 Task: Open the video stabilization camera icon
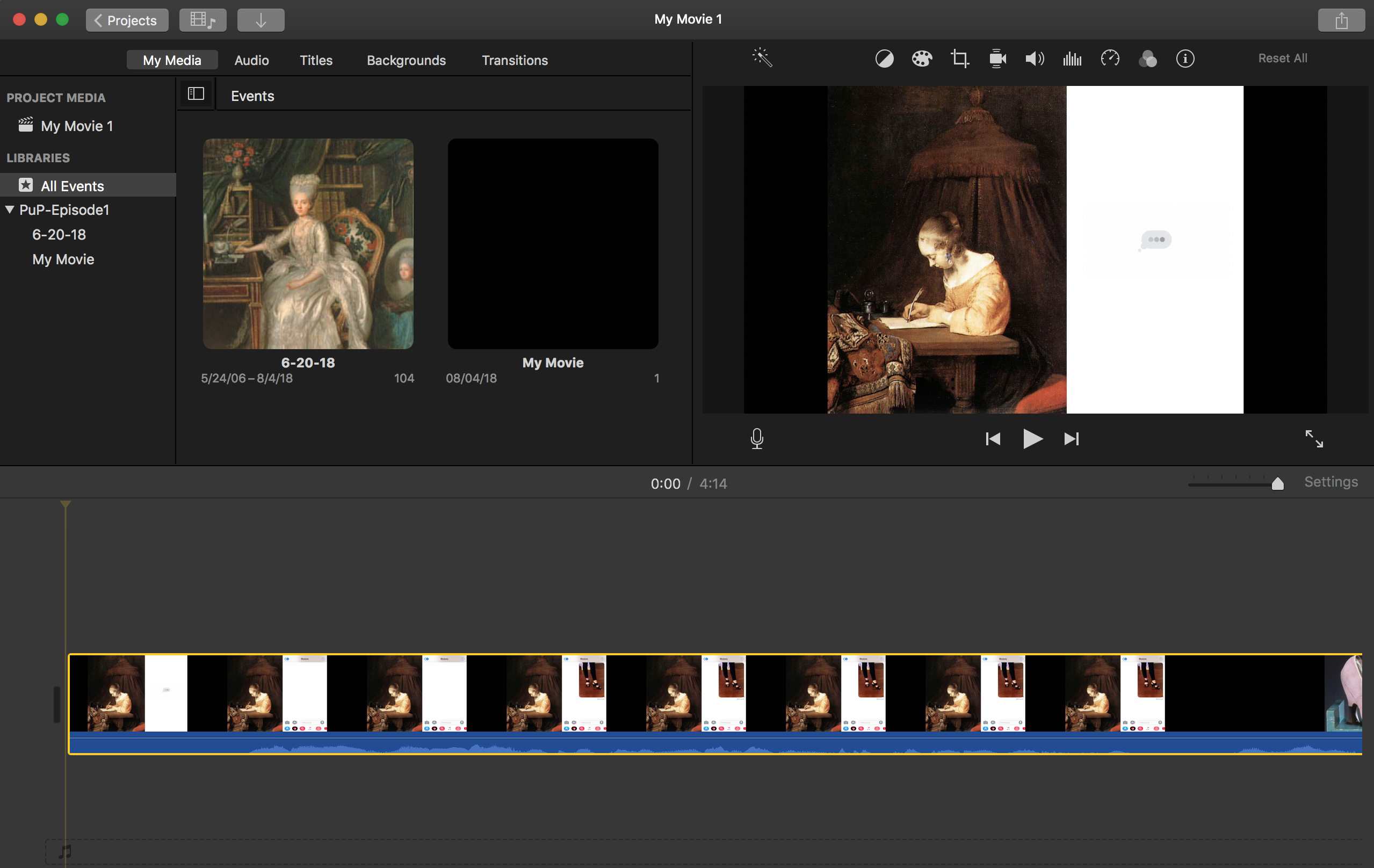pyautogui.click(x=997, y=58)
